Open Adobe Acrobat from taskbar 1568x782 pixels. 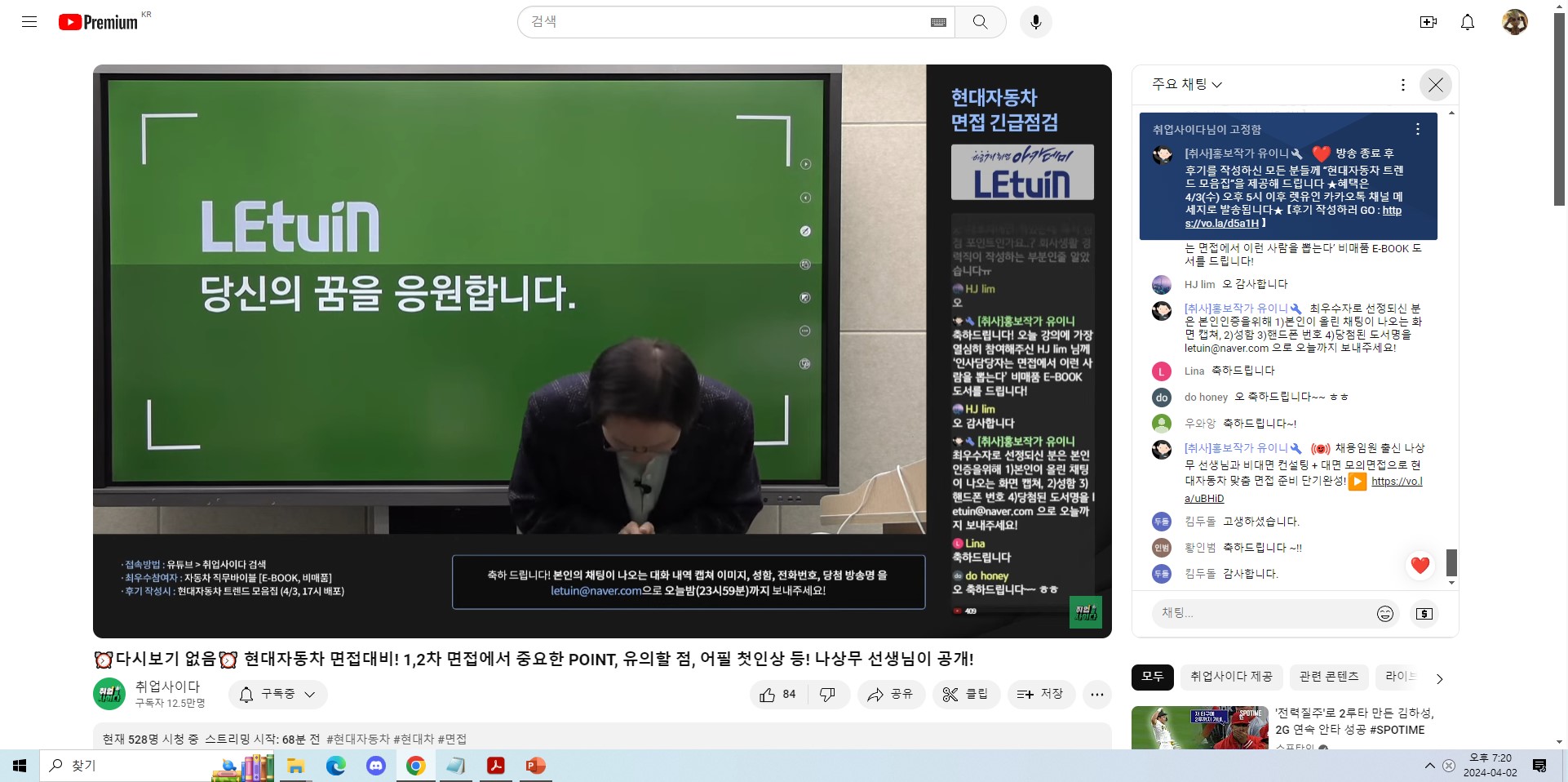[495, 766]
